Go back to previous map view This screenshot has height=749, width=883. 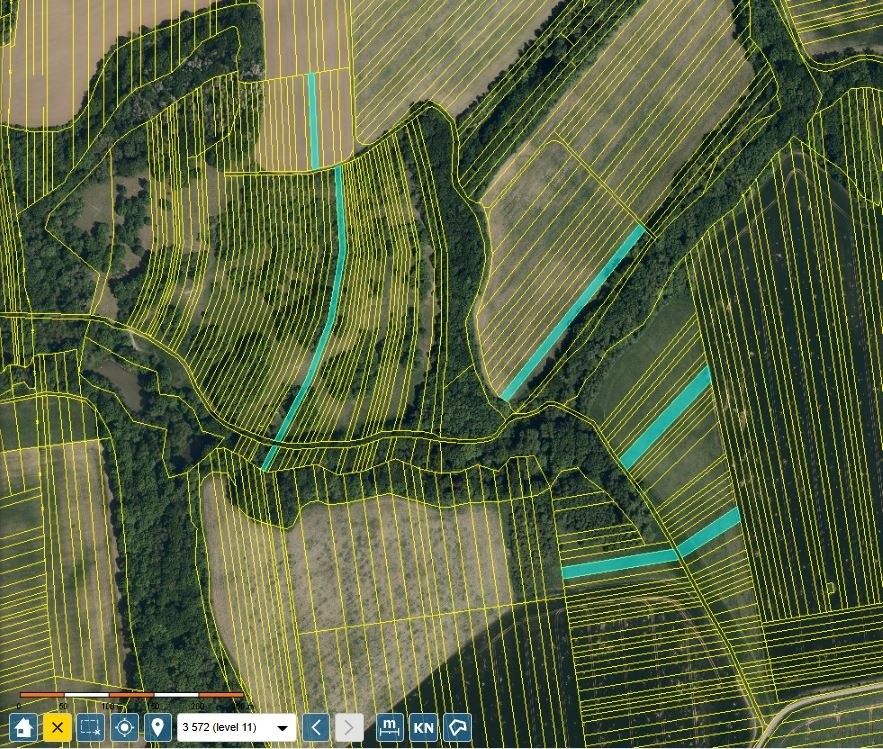316,727
